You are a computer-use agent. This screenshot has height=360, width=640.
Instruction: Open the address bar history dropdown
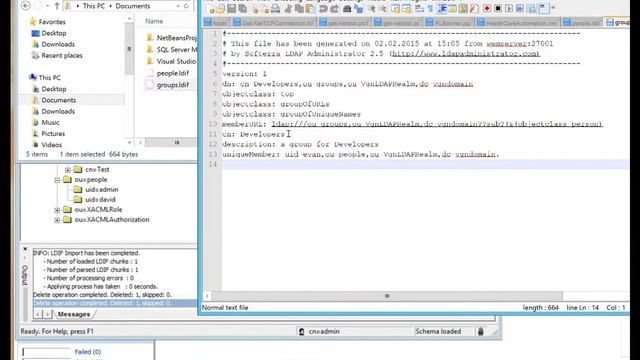tap(178, 6)
